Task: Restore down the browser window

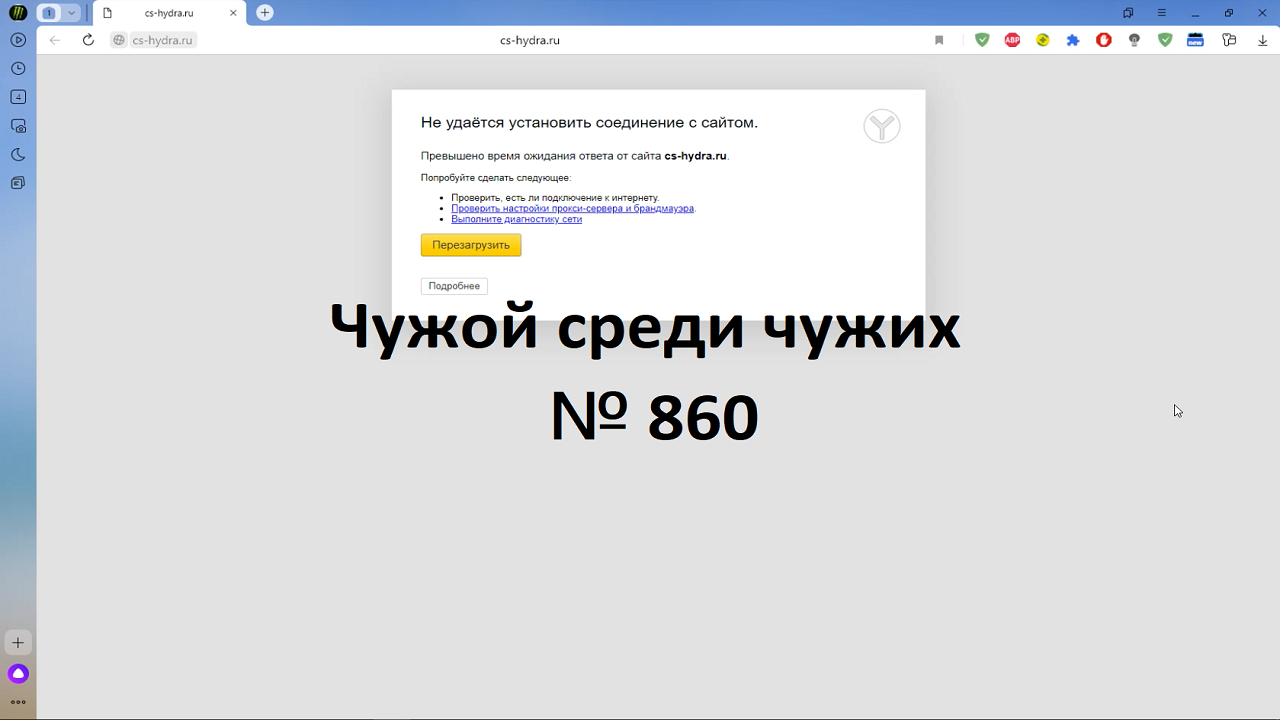Action: (x=1229, y=13)
